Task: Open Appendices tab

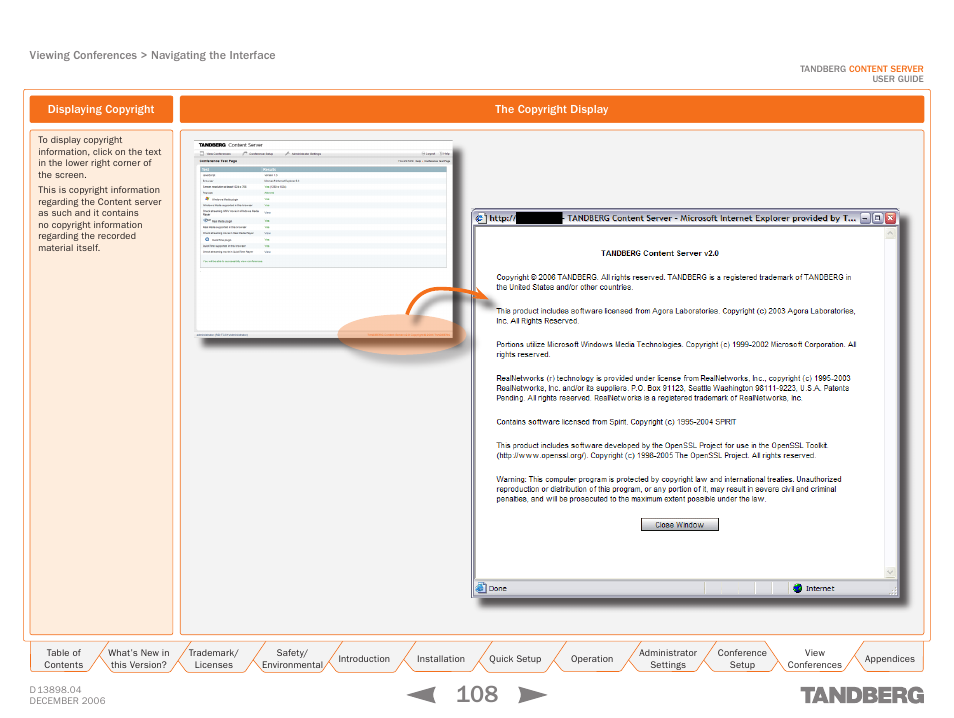Action: coord(890,658)
